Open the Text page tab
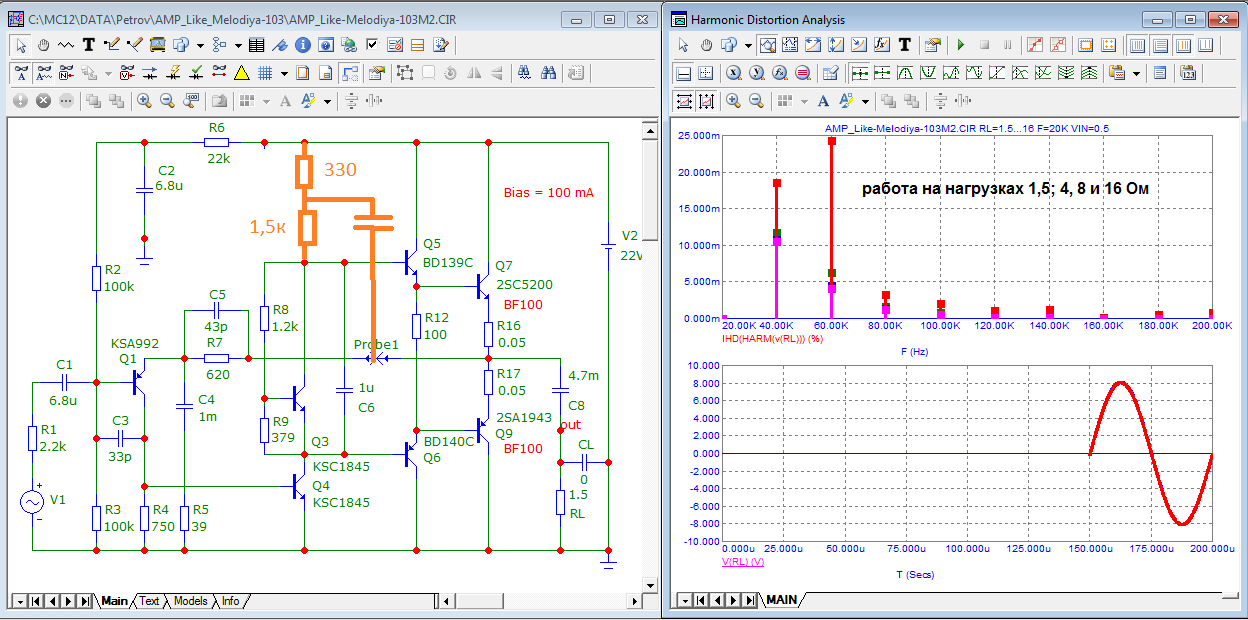1248x620 pixels. coord(148,601)
